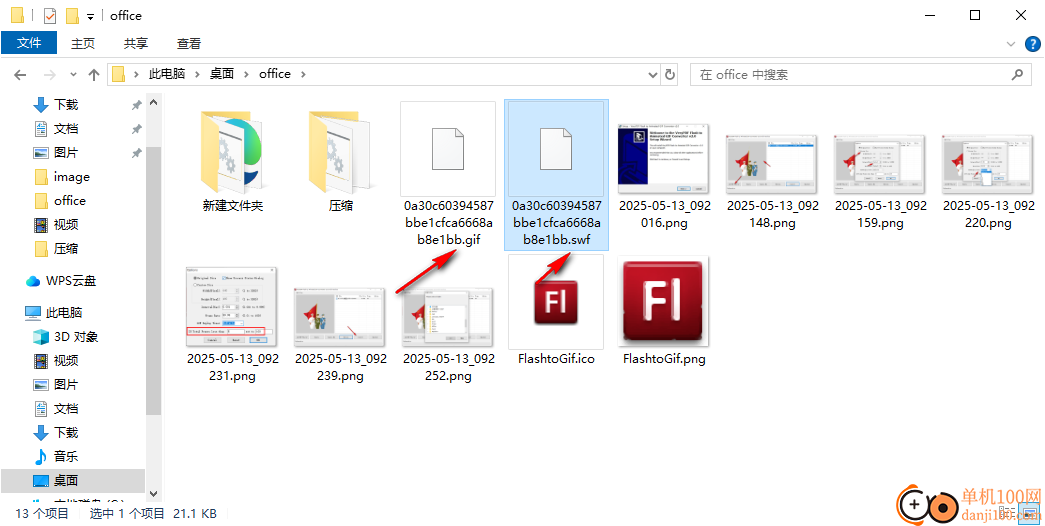
Task: Select 此电脑 in the navigation pane
Action: [63, 313]
